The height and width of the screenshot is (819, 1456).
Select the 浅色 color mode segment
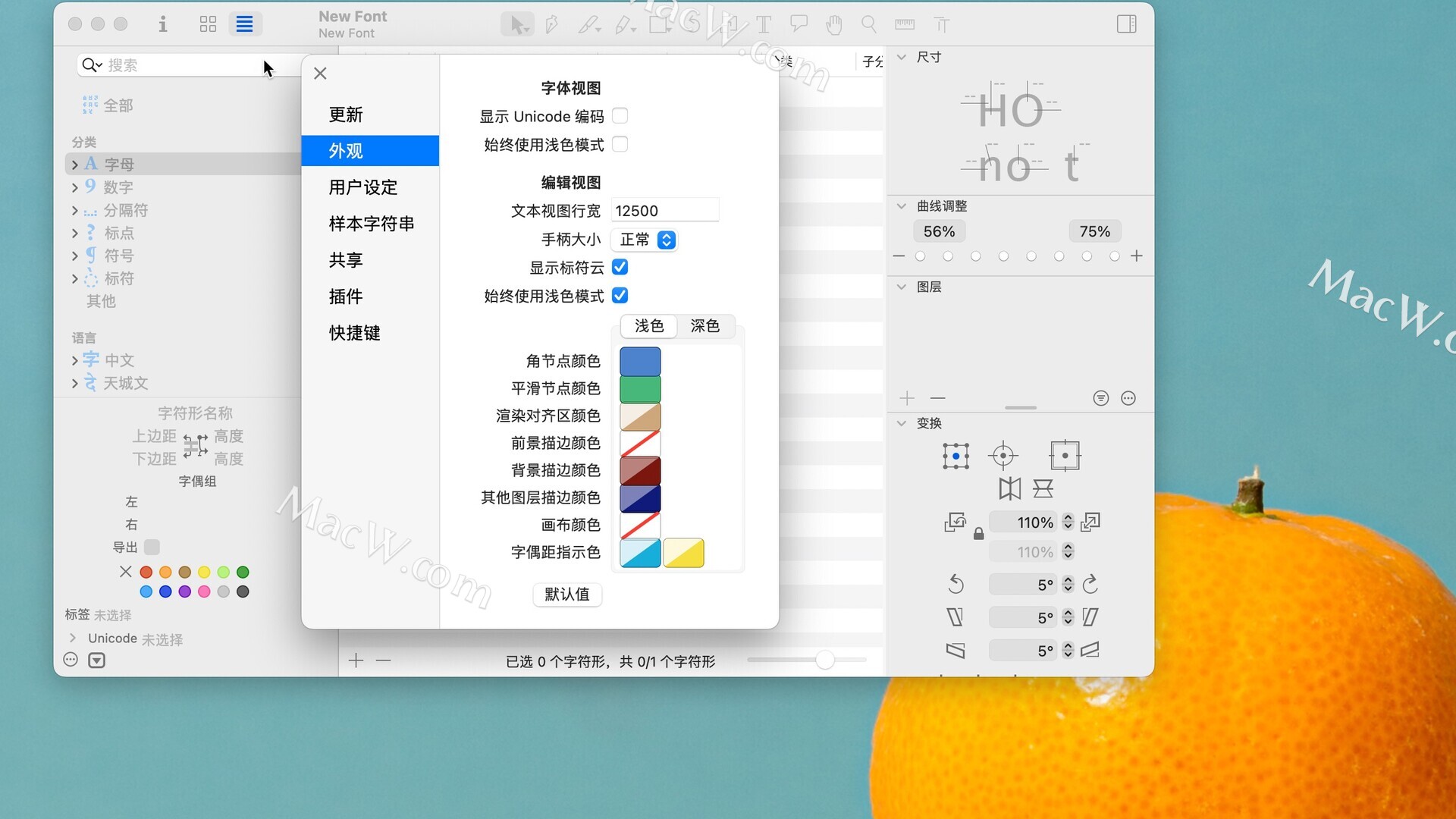(x=649, y=326)
